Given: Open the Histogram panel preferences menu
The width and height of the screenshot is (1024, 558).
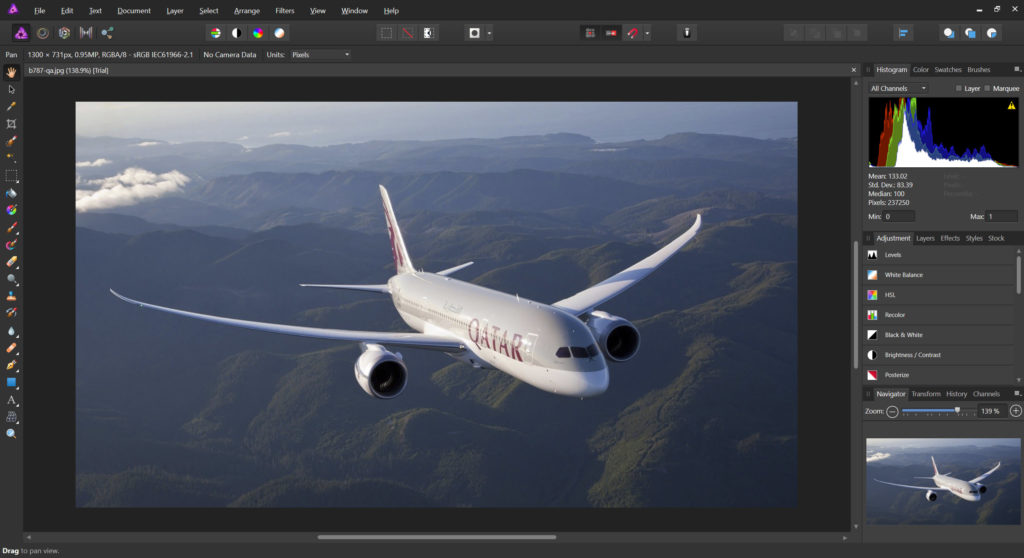Looking at the screenshot, I should click(x=1017, y=69).
